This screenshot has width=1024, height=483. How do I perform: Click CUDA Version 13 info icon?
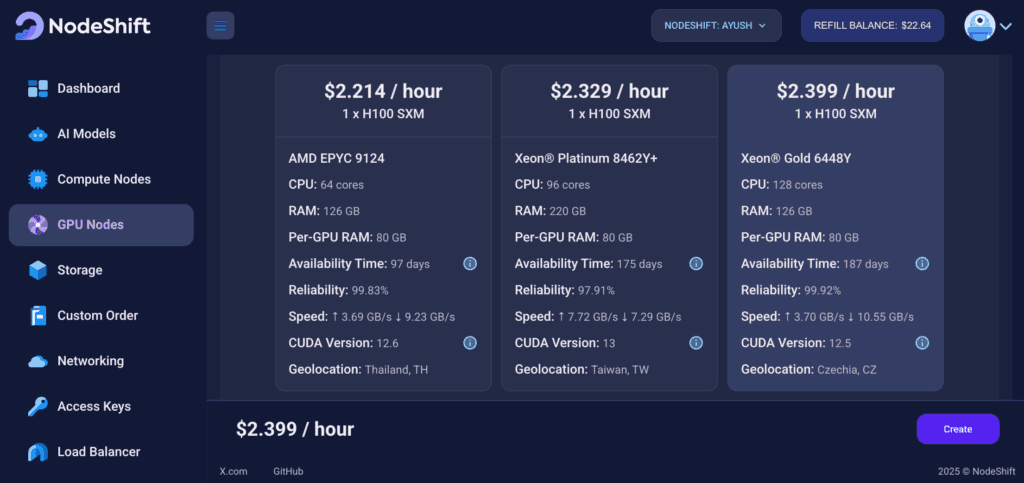click(x=696, y=343)
